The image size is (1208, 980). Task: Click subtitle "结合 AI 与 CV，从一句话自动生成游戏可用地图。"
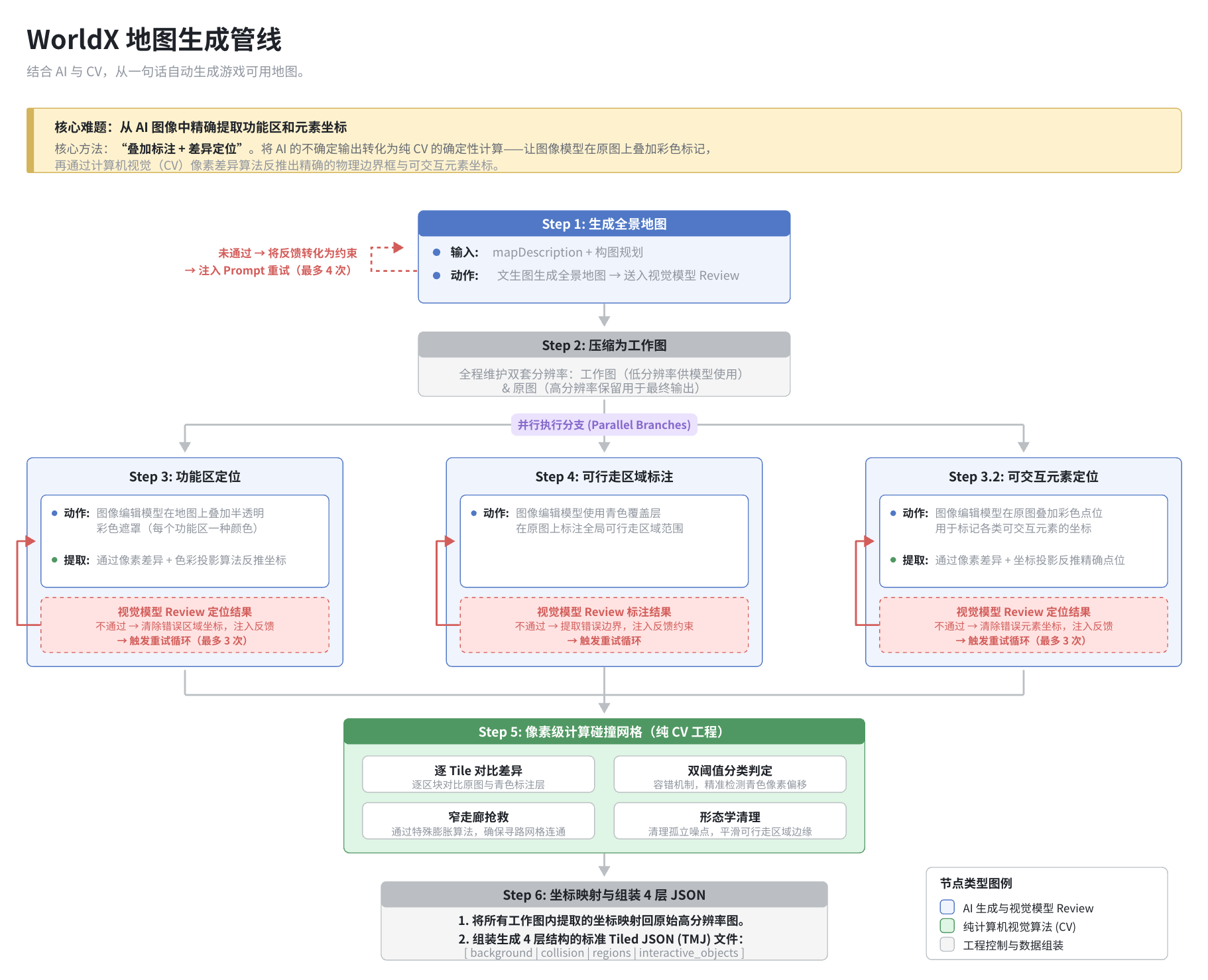[x=167, y=72]
